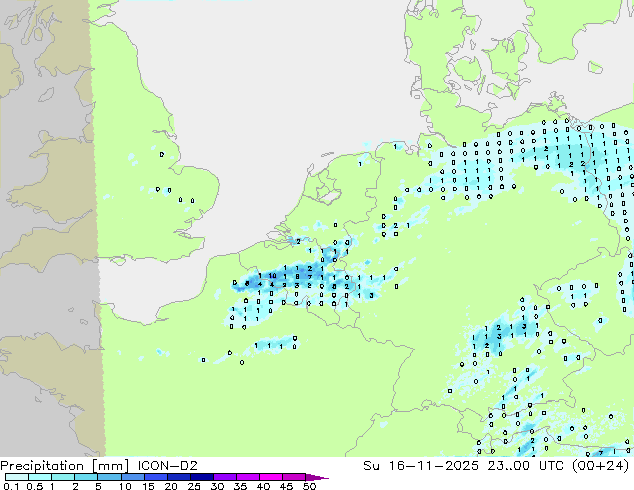Click the 10–15 mm legend color swatch
634x490 pixels.
coord(132,477)
